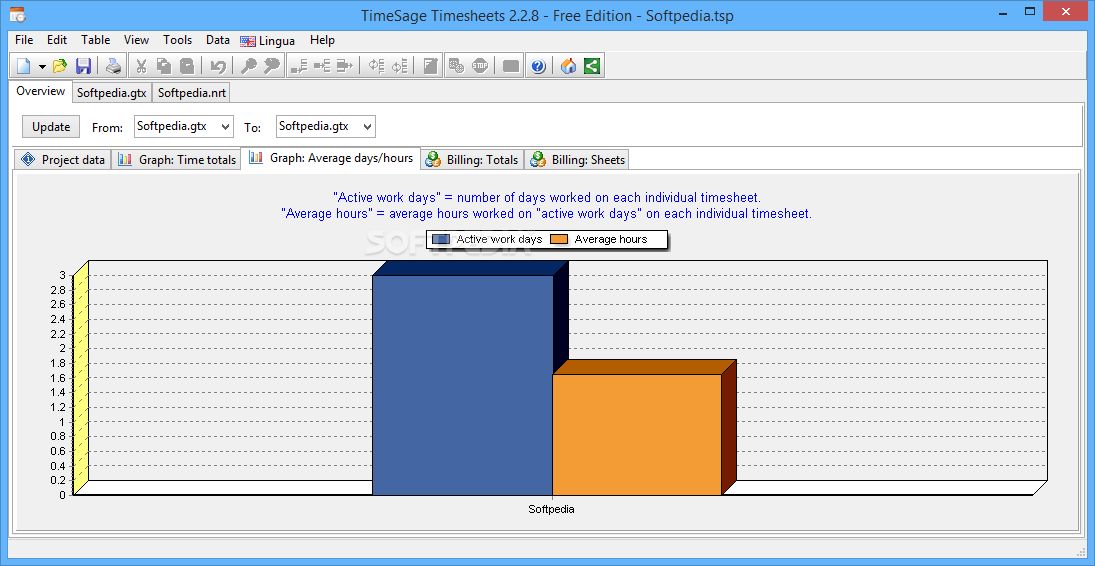Save the project with the floppy icon
Image resolution: width=1095 pixels, height=566 pixels.
84,66
